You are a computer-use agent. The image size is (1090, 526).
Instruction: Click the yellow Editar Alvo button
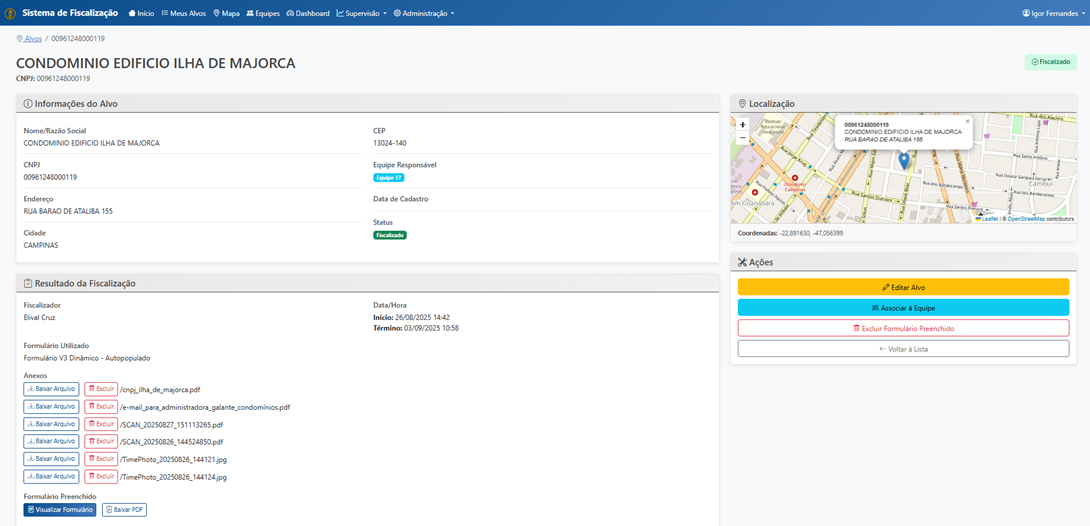click(x=903, y=287)
